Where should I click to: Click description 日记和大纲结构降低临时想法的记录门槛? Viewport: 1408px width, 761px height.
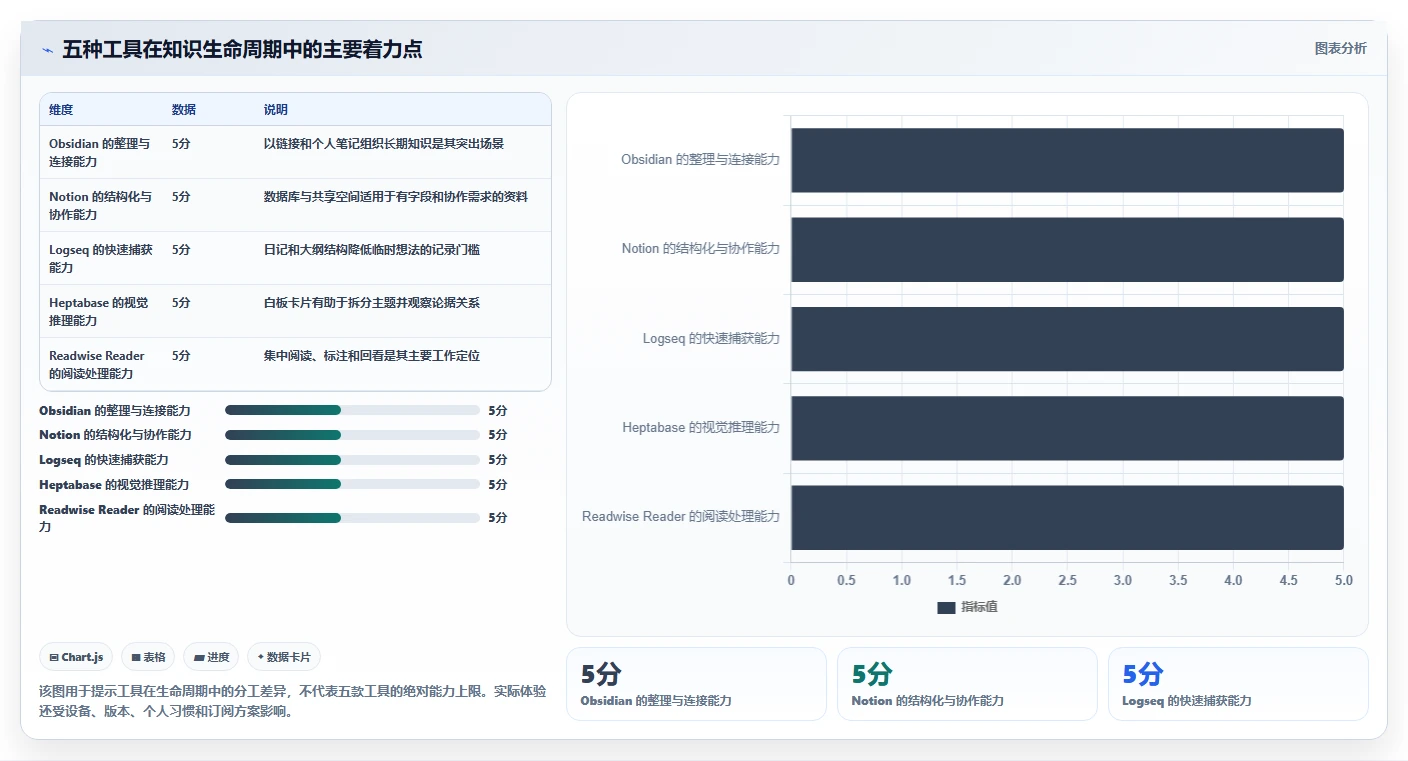tap(372, 250)
